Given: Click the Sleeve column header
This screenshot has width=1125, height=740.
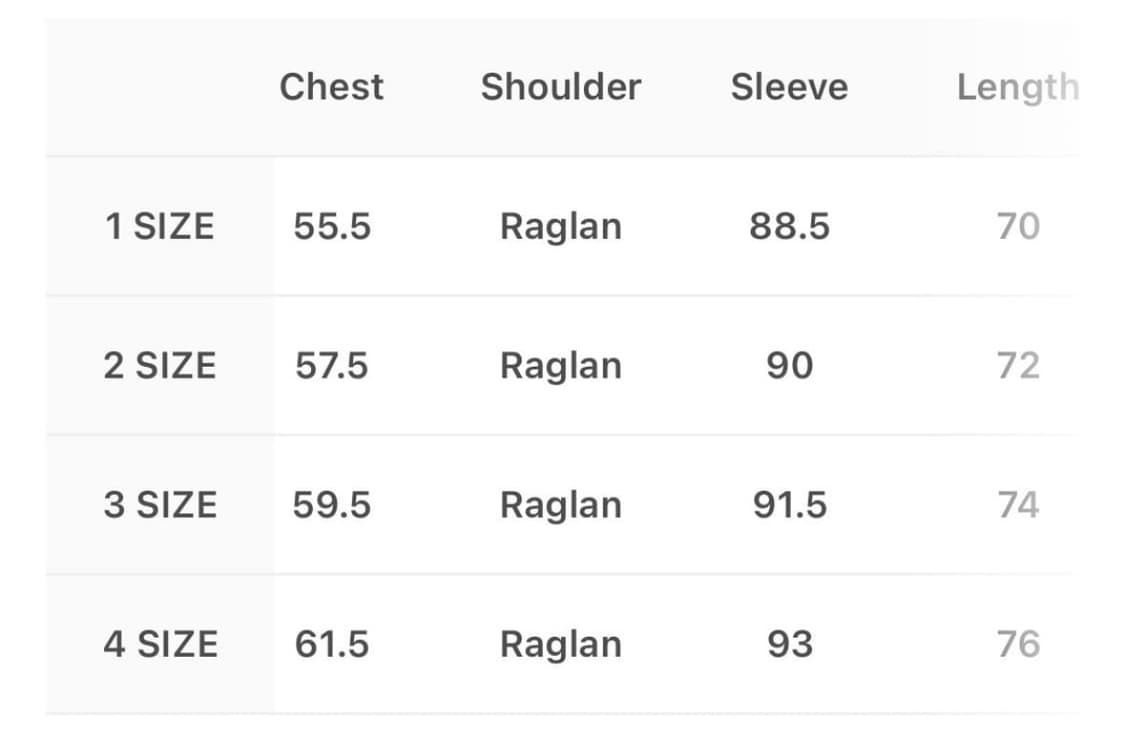Looking at the screenshot, I should (x=789, y=87).
